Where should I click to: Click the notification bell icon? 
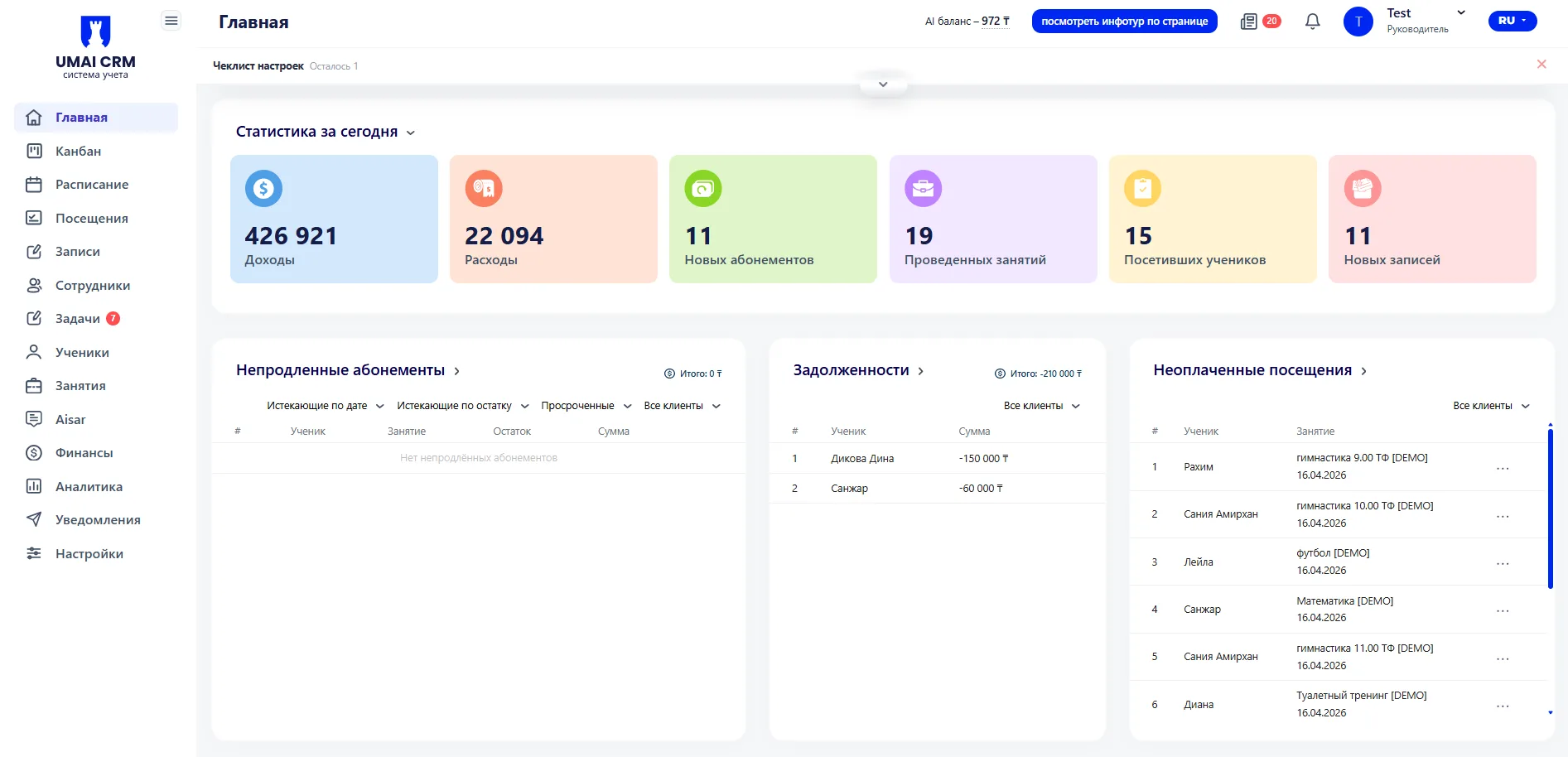tap(1312, 22)
